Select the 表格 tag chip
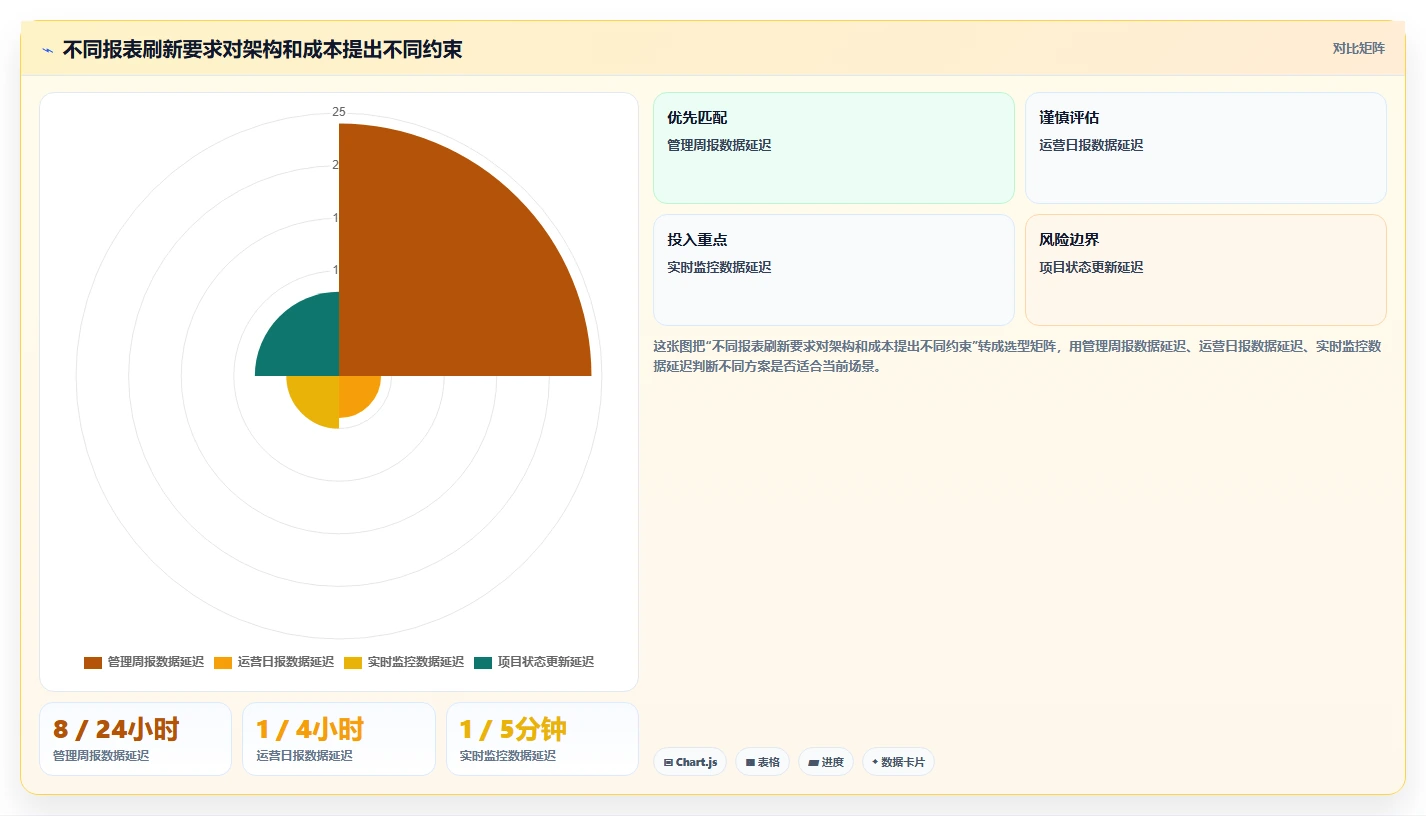 [x=762, y=762]
